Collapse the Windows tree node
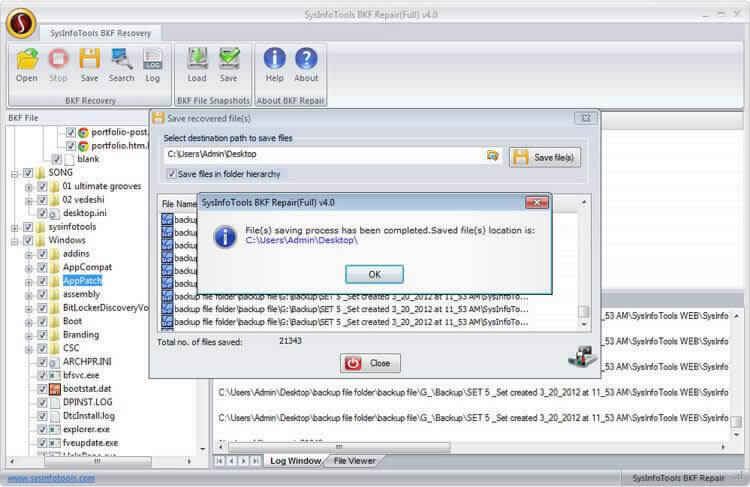The height and width of the screenshot is (487, 750). pyautogui.click(x=15, y=241)
